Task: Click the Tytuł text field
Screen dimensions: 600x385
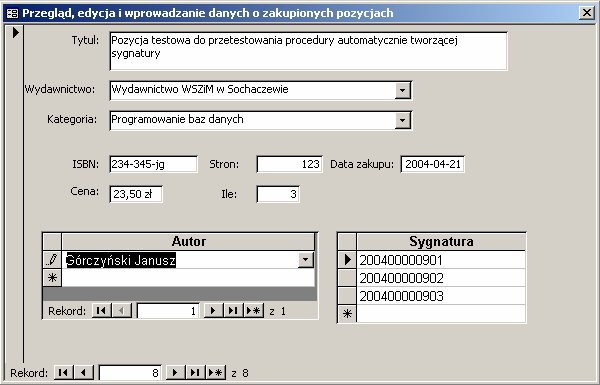Action: click(308, 51)
